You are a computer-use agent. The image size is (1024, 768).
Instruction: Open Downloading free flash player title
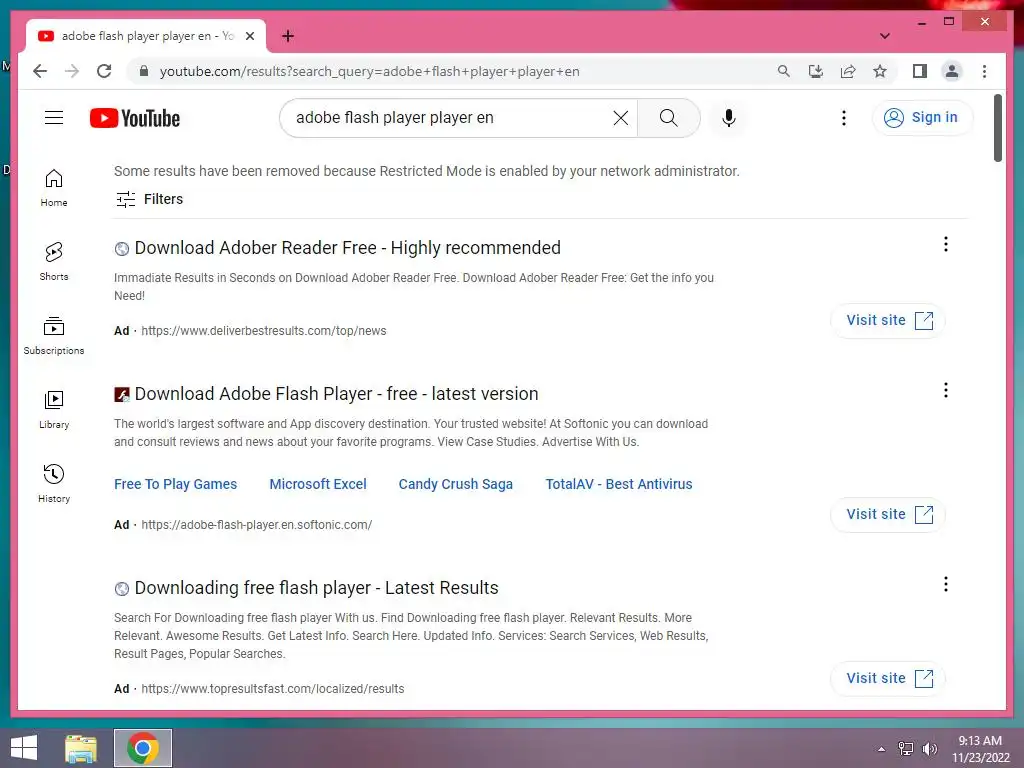pos(316,588)
